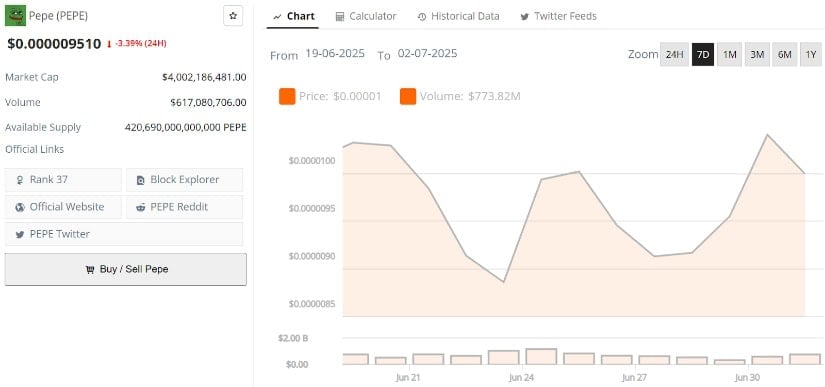Click the Pepe (PEPE) title
825x387 pixels.
tap(58, 16)
